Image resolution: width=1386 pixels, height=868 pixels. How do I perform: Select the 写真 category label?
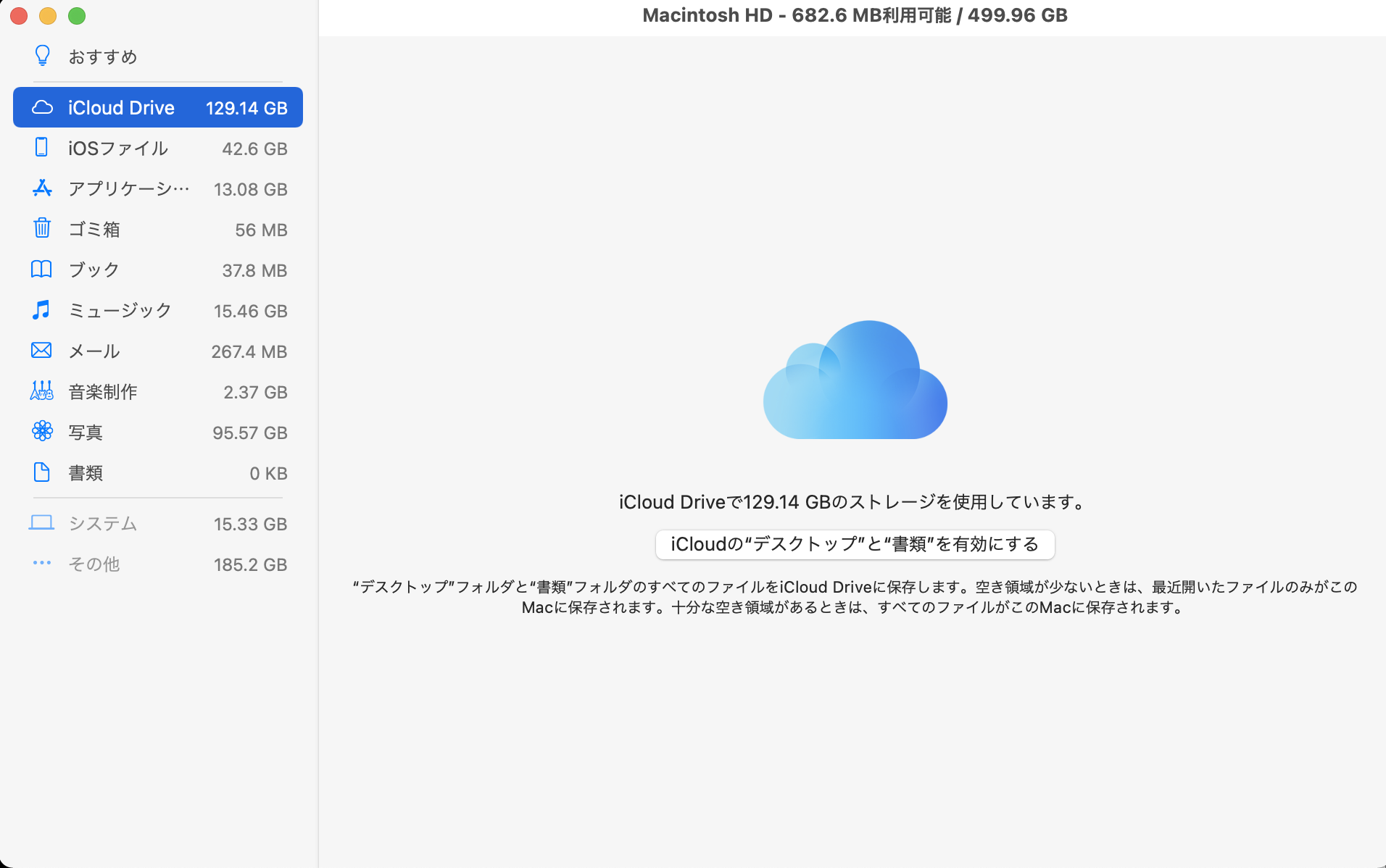coord(86,433)
